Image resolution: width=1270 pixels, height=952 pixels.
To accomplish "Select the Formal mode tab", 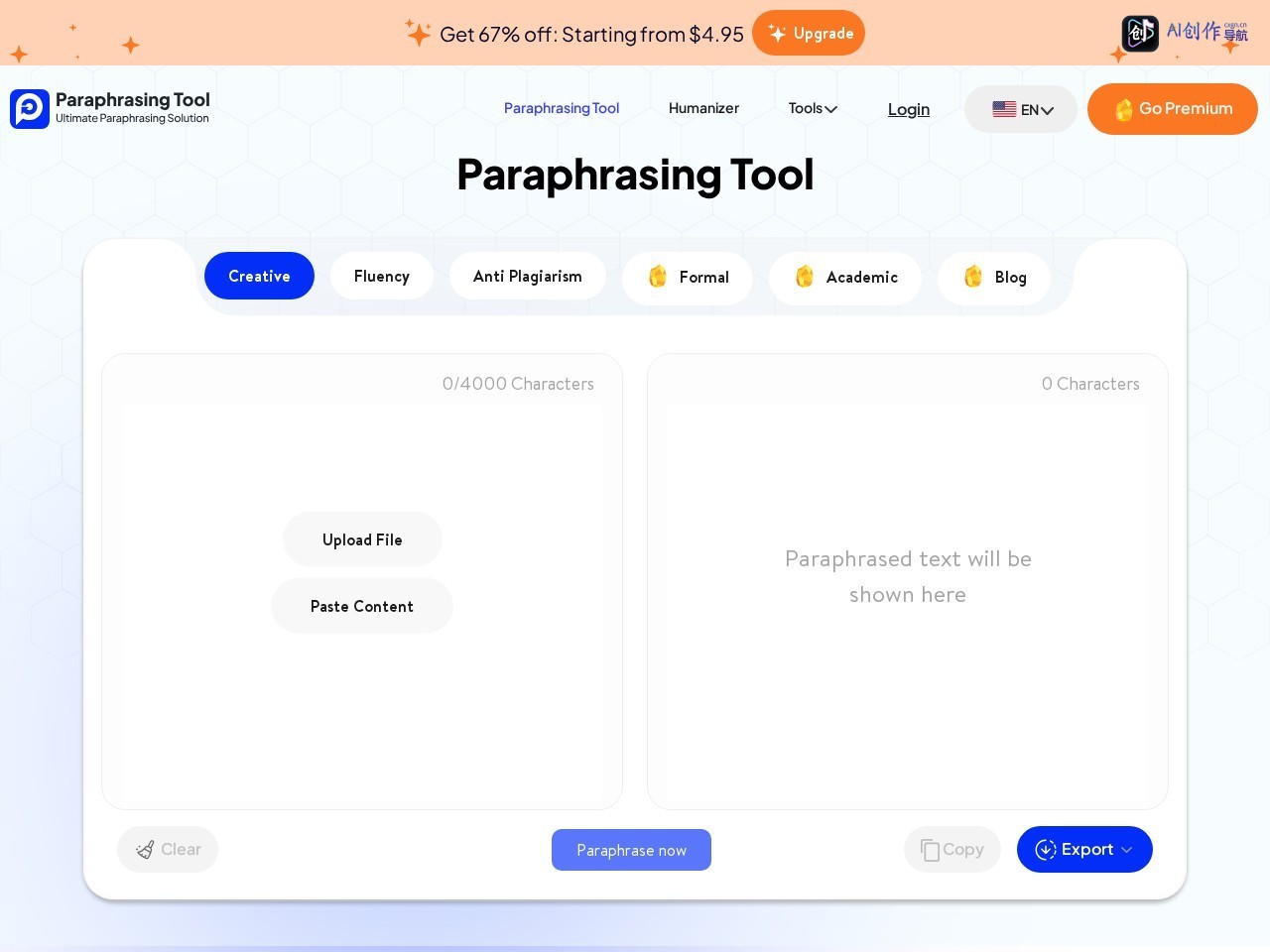I will point(688,277).
